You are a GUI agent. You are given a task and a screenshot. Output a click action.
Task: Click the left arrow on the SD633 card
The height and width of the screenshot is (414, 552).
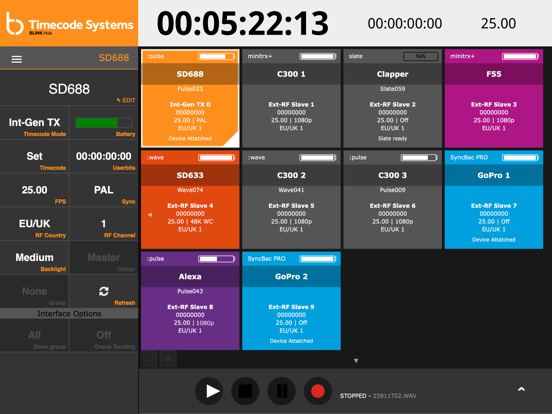click(x=150, y=214)
